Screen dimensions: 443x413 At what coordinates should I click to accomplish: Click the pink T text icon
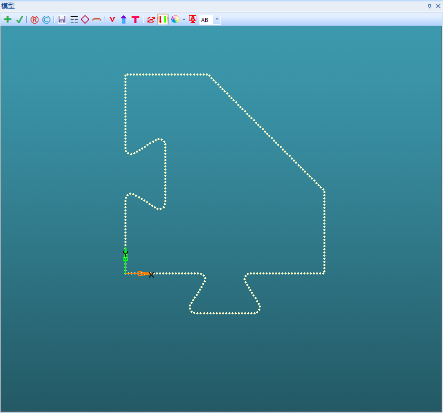pos(135,19)
